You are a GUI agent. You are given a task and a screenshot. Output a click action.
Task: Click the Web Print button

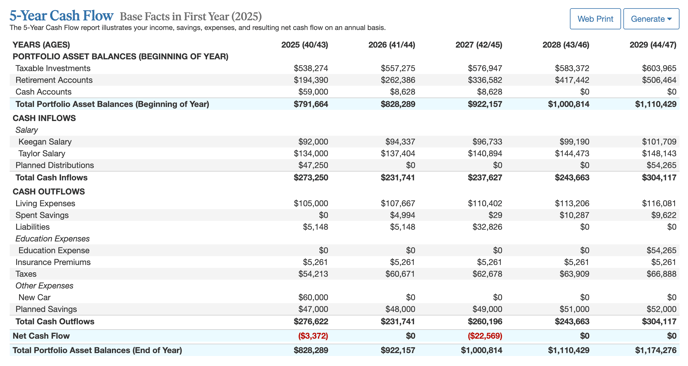coord(595,19)
